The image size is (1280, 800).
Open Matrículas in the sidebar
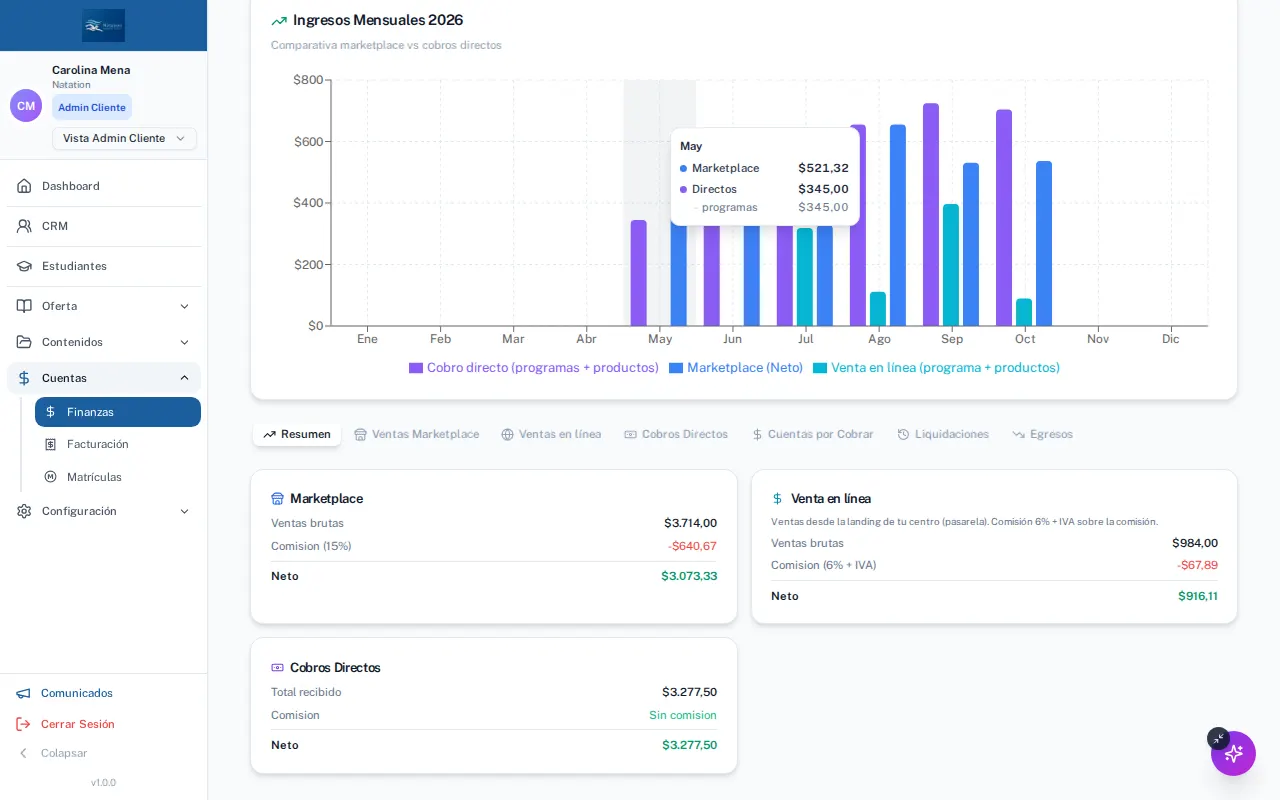click(x=118, y=477)
